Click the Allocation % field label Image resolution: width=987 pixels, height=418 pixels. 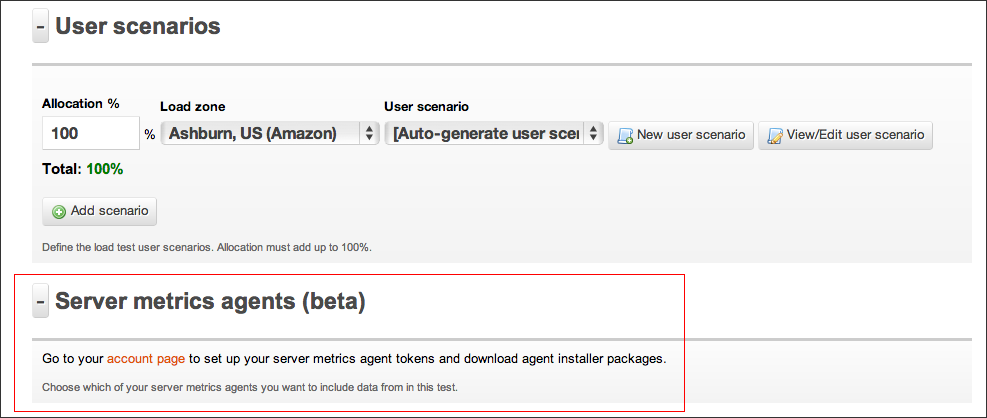[x=81, y=103]
